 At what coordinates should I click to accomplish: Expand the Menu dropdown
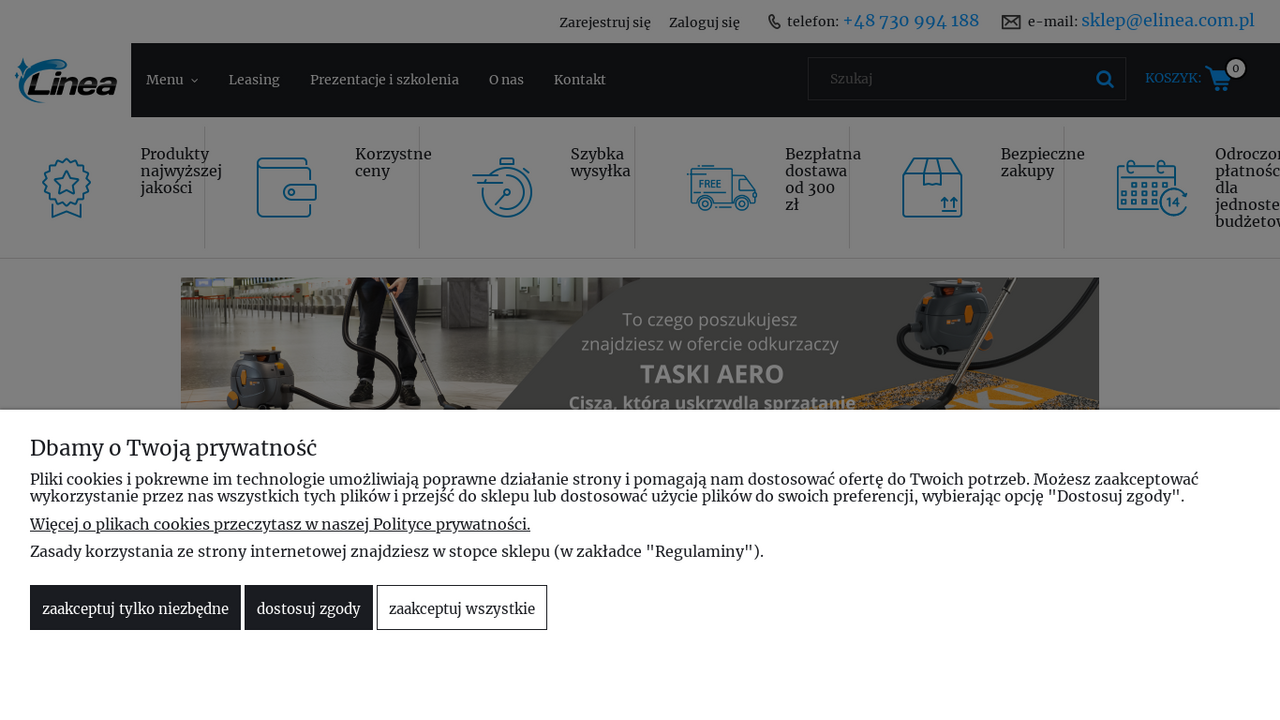pyautogui.click(x=172, y=80)
